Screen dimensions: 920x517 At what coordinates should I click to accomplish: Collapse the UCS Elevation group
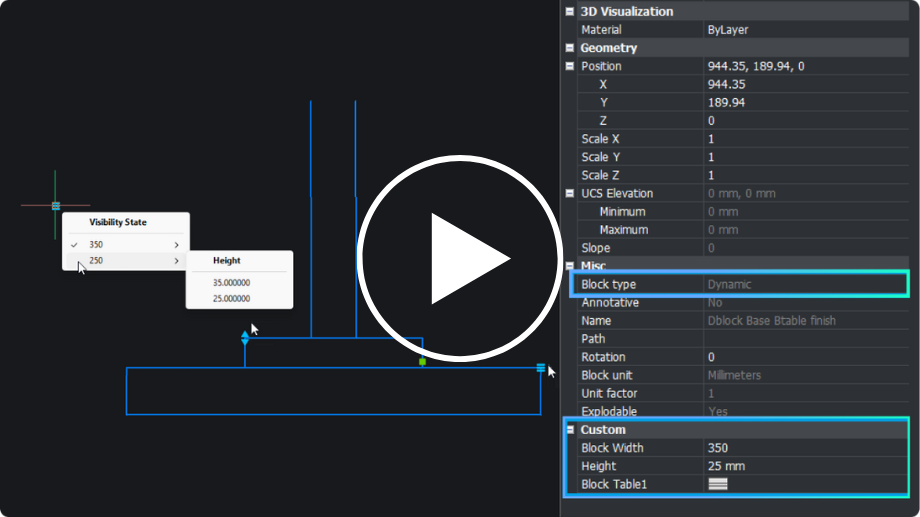tap(570, 193)
